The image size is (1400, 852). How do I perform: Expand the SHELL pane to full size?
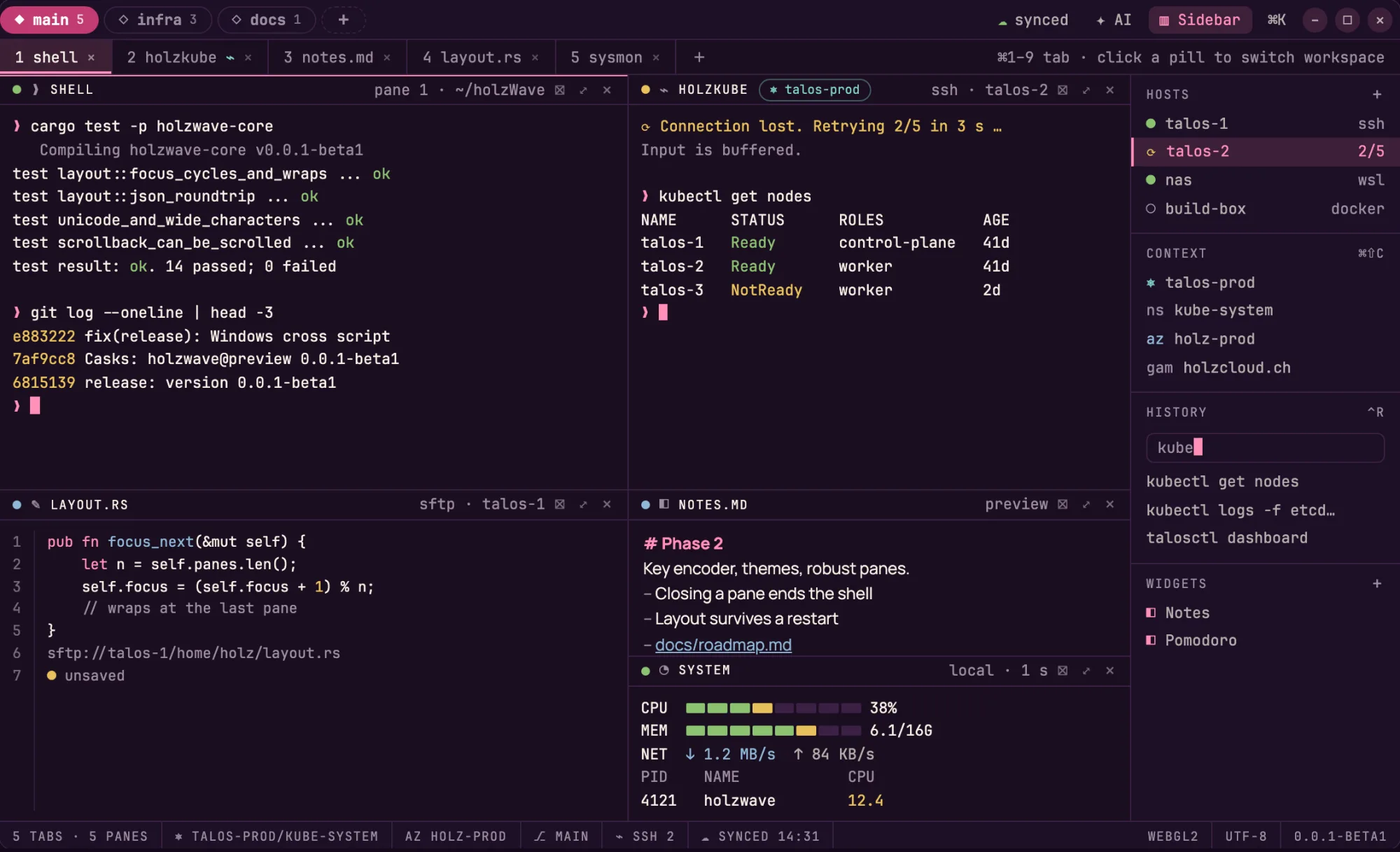(583, 90)
